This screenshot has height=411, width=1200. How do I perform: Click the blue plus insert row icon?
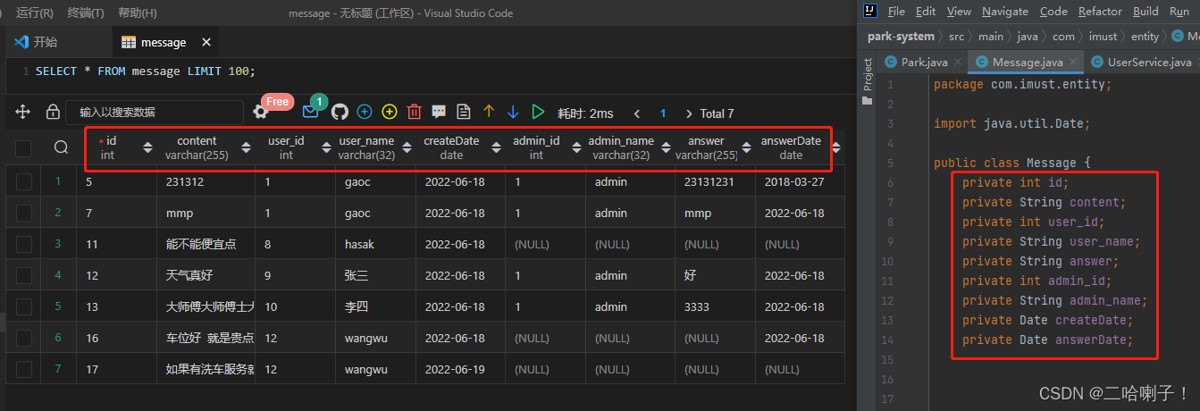tap(365, 113)
